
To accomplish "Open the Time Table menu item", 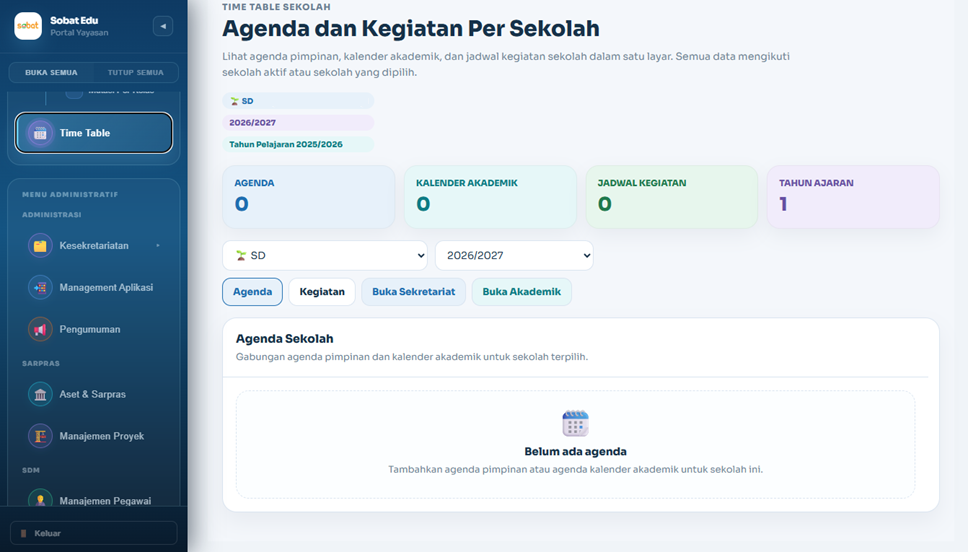I will 94,133.
